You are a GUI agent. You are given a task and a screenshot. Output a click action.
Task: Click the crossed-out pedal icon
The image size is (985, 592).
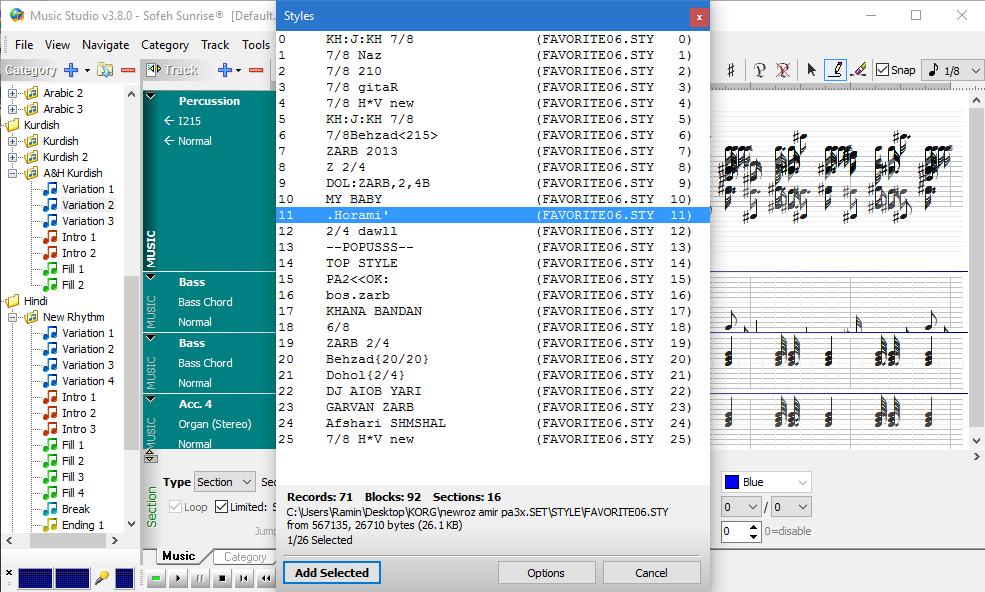point(783,70)
